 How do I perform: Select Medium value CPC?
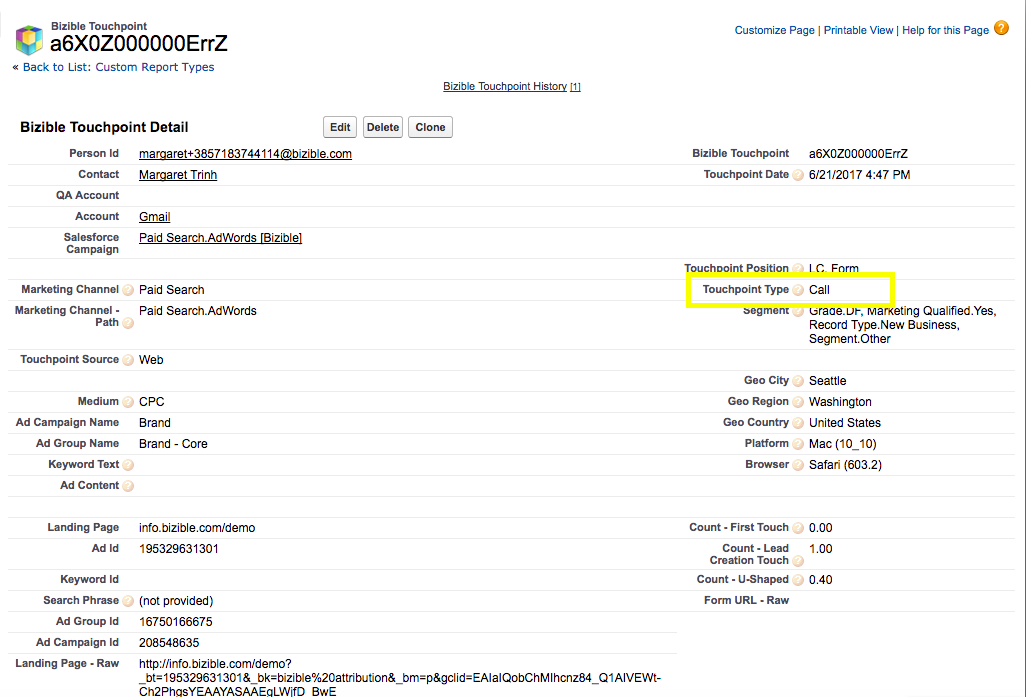click(151, 402)
